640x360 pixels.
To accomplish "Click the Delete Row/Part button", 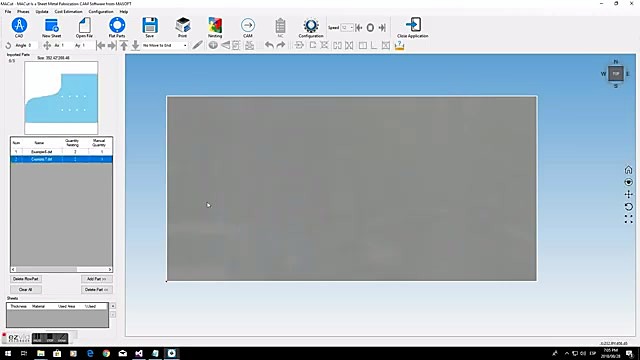I will 26,279.
